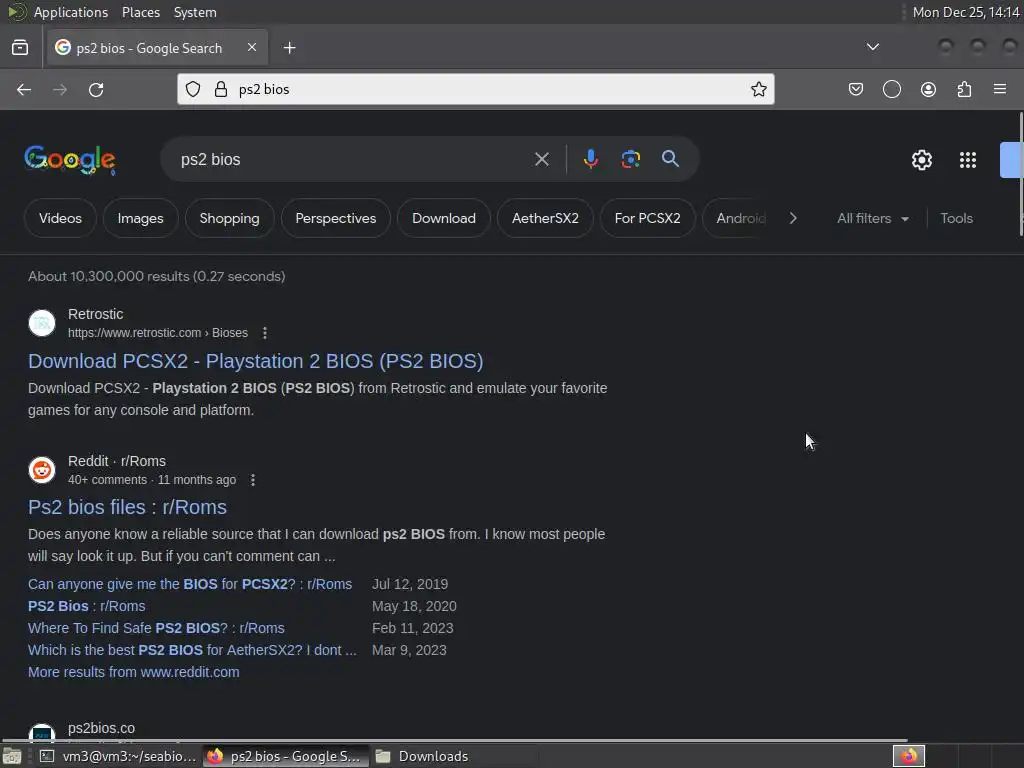Click Firefox icon in system tray
This screenshot has height=768, width=1024.
click(908, 756)
